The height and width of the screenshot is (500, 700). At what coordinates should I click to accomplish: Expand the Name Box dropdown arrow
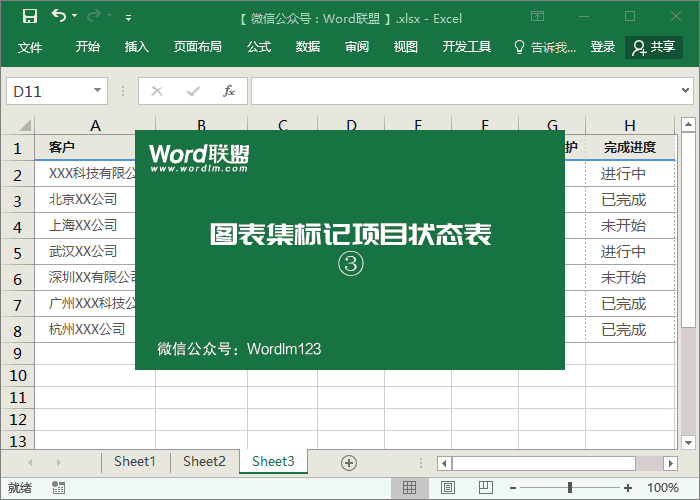coord(97,90)
